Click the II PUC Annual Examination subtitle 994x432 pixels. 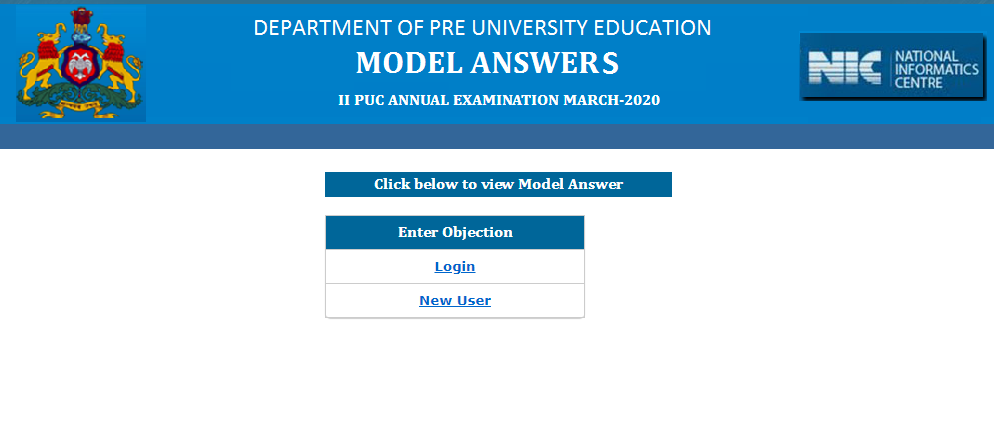click(499, 100)
